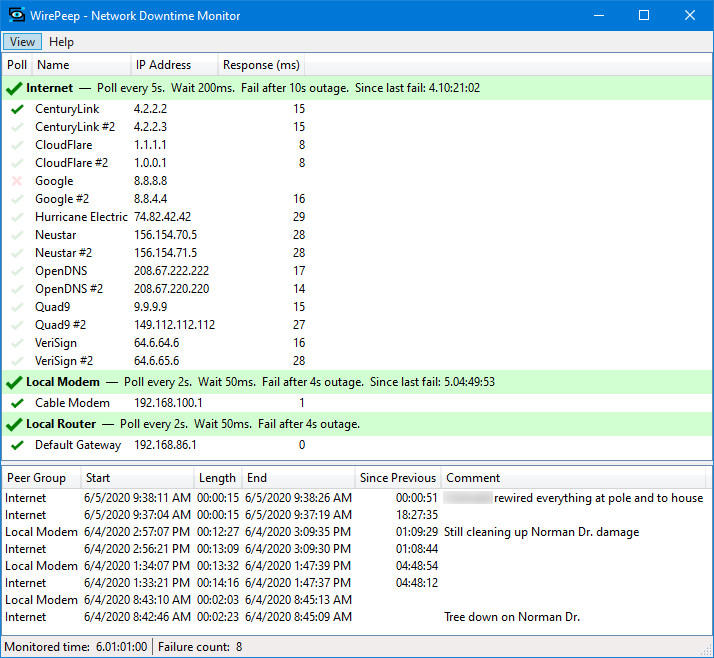
Task: Click IP address 149.112.112.112
Action: tap(174, 325)
